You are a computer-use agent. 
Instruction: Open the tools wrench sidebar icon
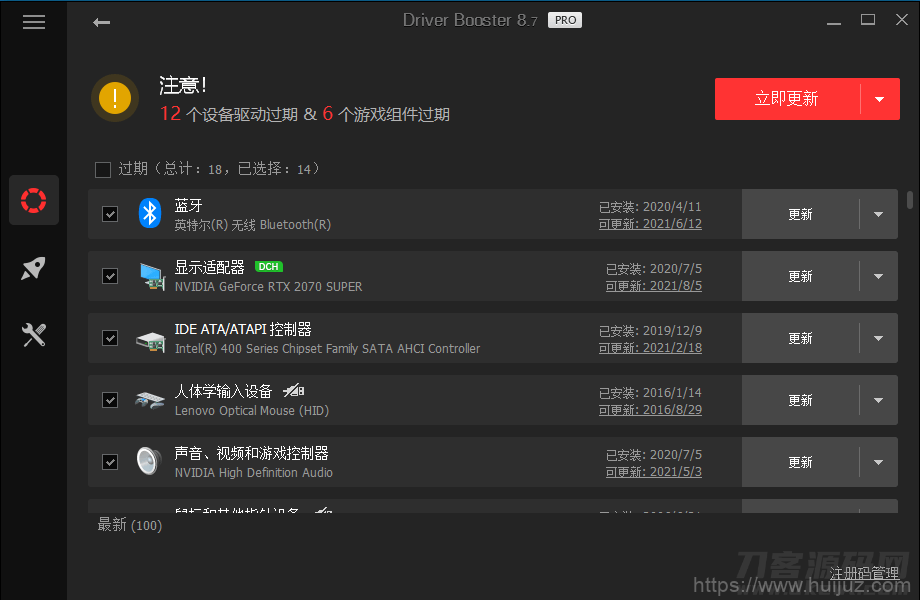33,335
